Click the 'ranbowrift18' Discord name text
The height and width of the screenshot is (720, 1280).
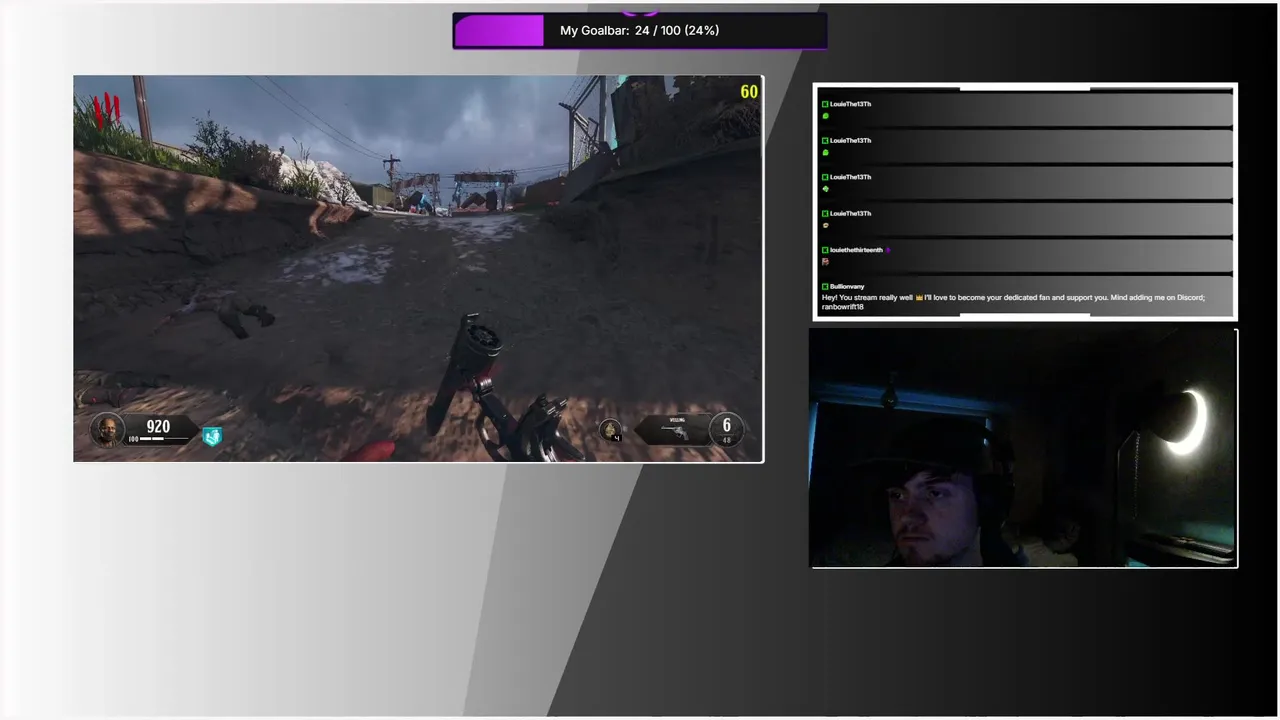[842, 307]
